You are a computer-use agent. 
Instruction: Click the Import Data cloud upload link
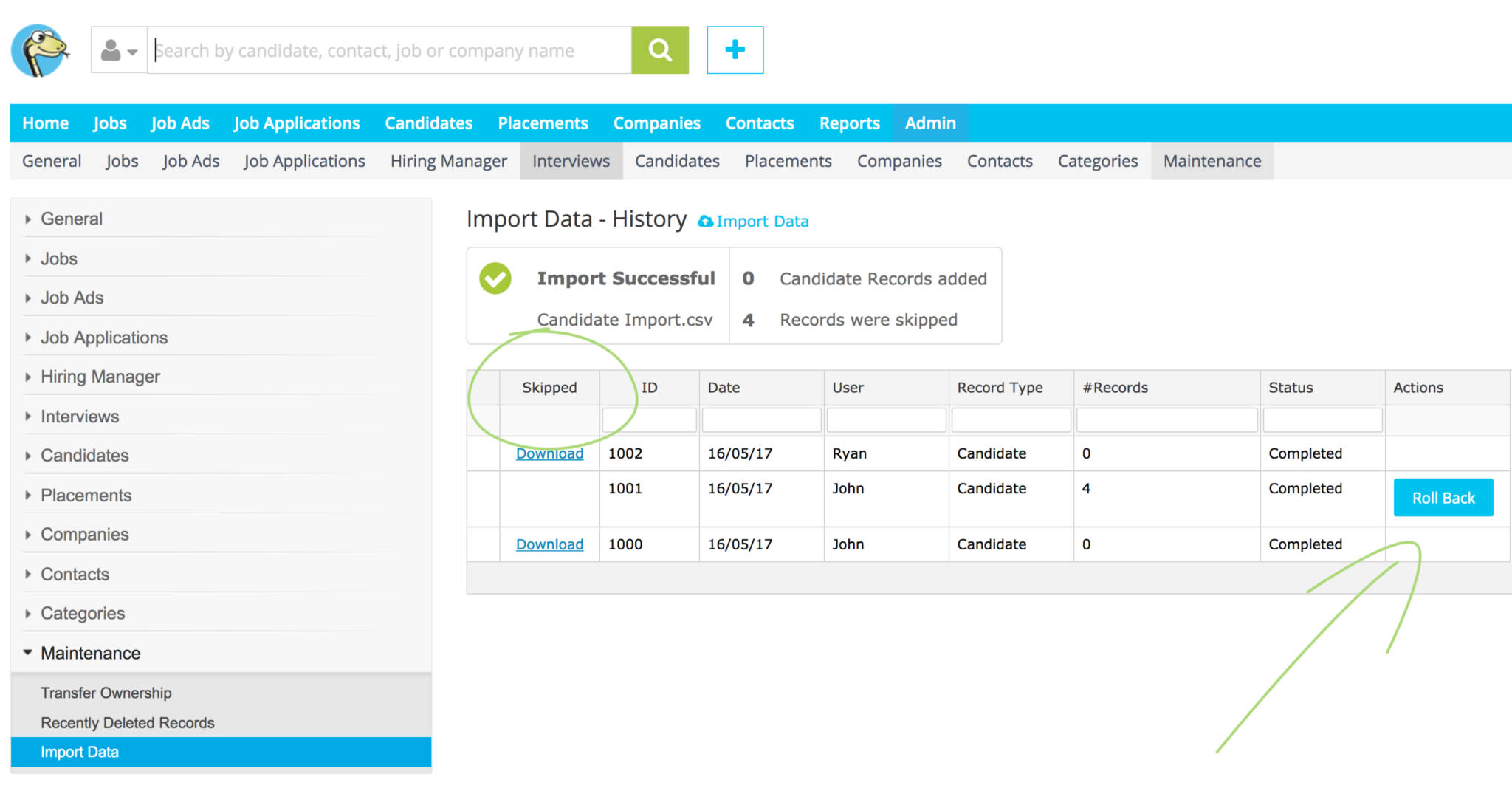754,222
